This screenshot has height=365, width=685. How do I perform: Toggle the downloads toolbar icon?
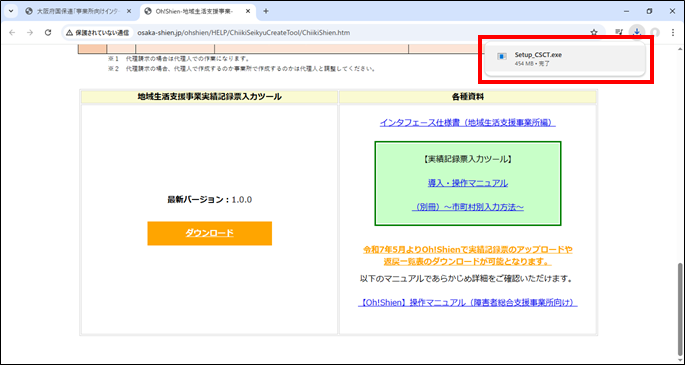tap(637, 32)
